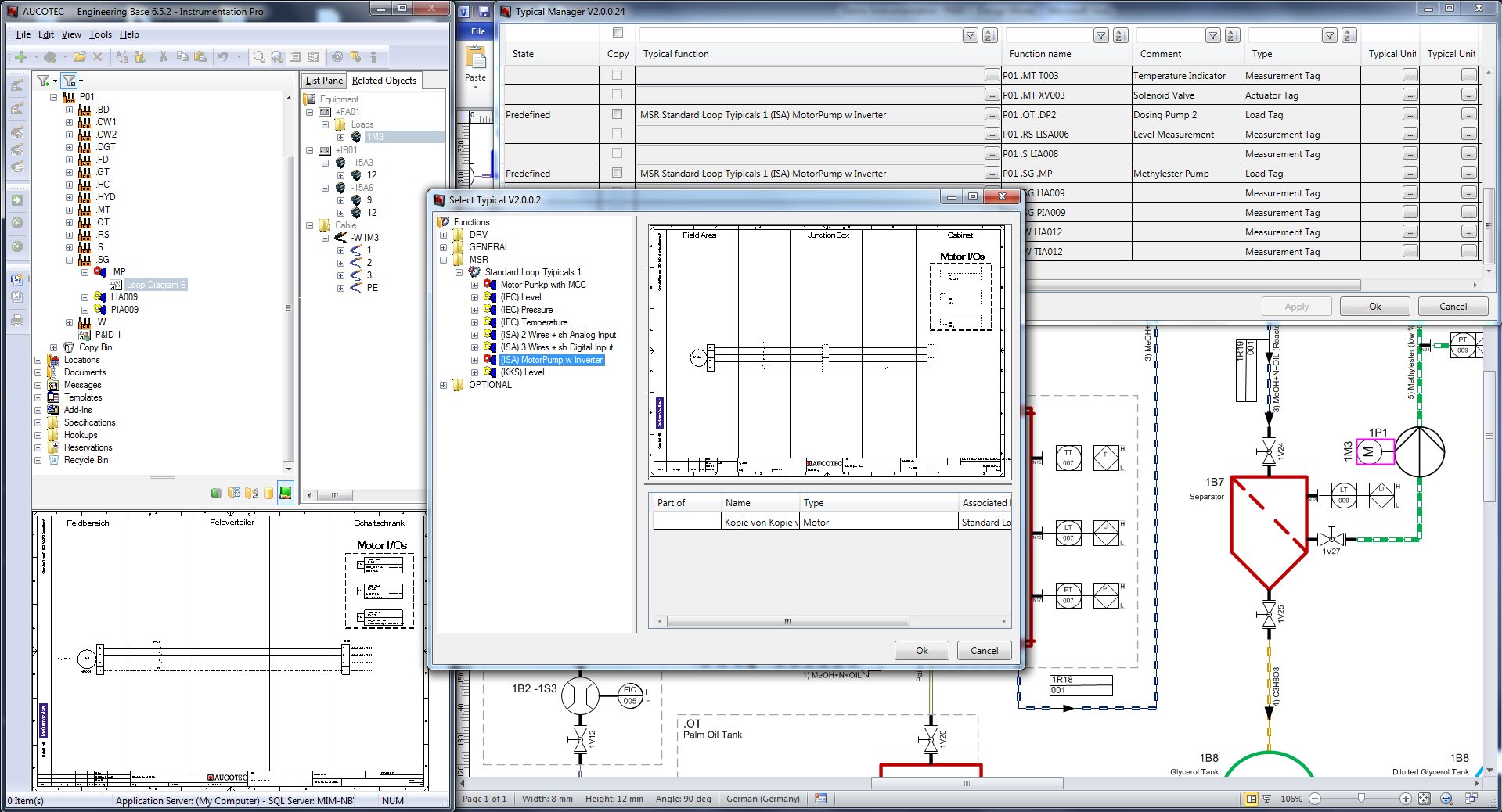Click the green plus New toolbar icon

click(21, 56)
